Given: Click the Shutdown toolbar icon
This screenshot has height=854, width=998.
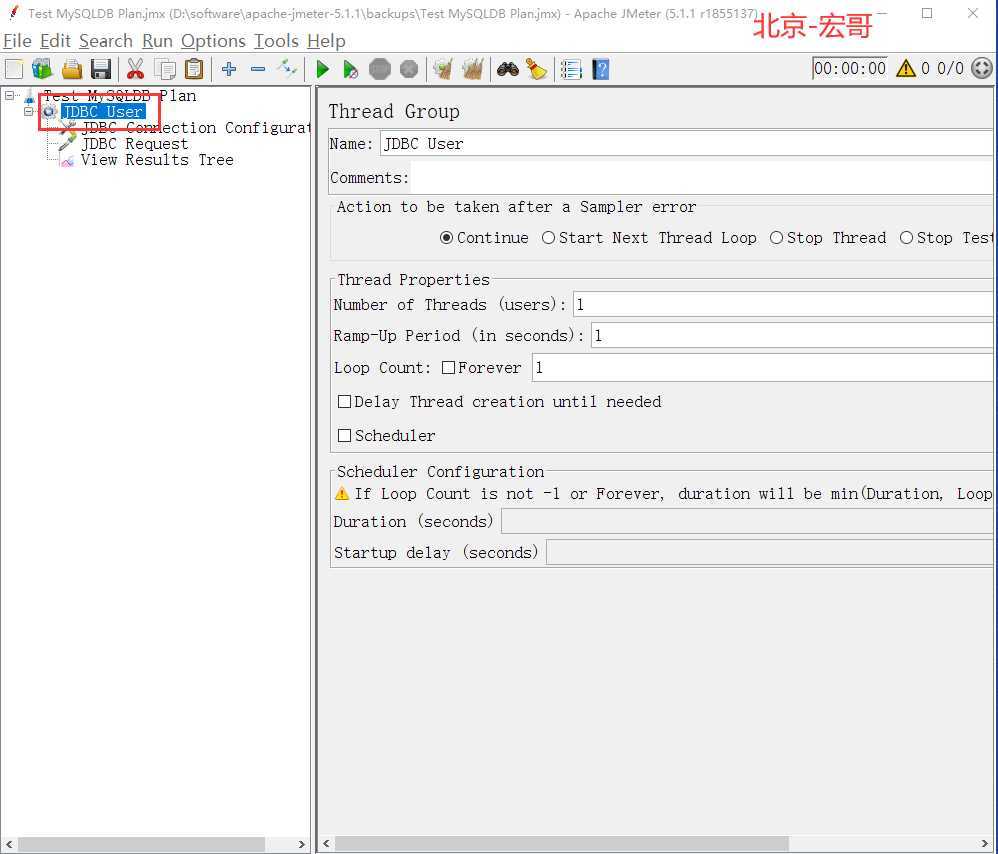Looking at the screenshot, I should pyautogui.click(x=409, y=69).
